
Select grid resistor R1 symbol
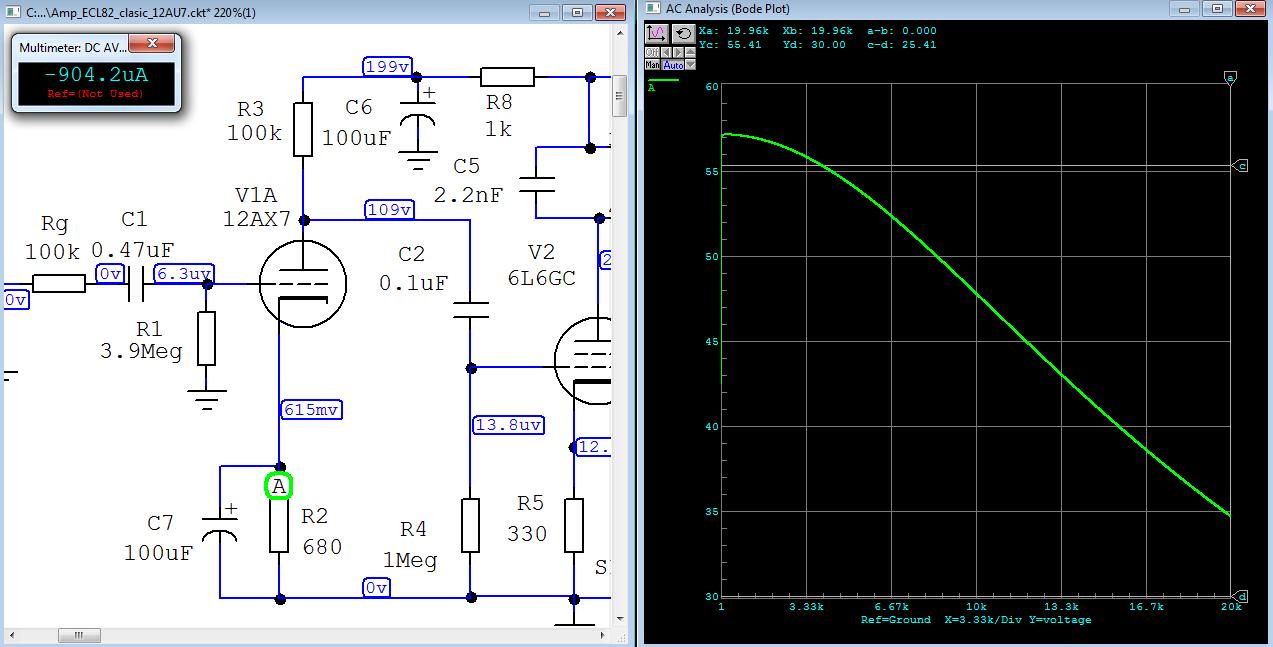click(x=206, y=338)
